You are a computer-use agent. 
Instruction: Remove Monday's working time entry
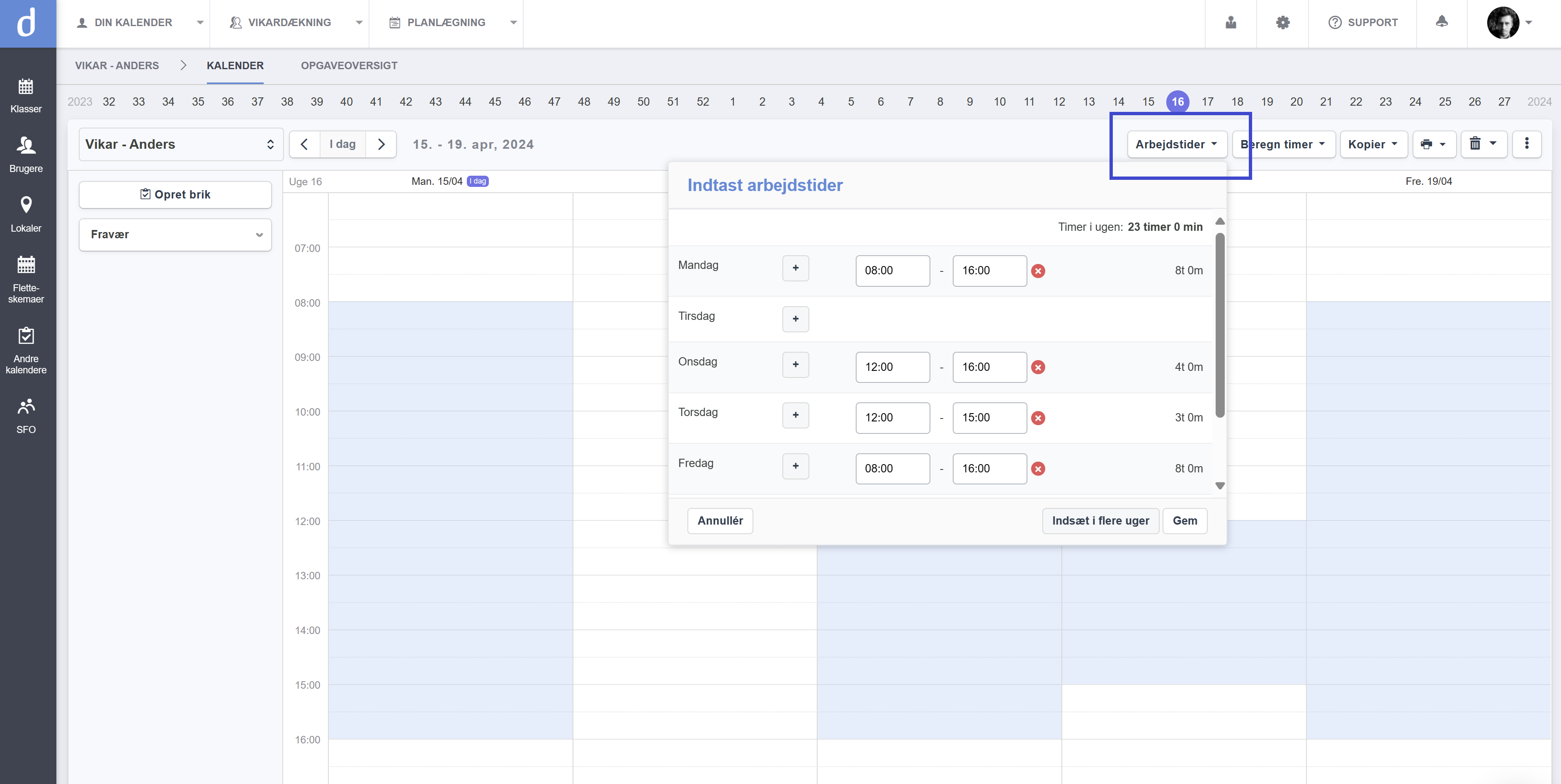[x=1038, y=271]
